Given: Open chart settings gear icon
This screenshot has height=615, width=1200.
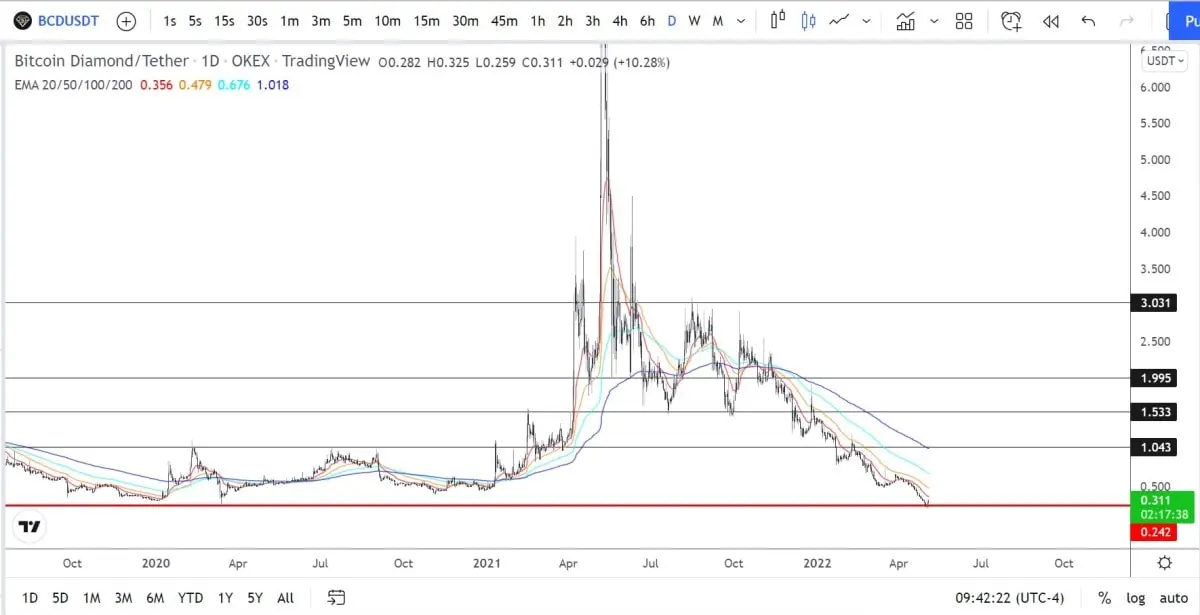Looking at the screenshot, I should [1164, 563].
